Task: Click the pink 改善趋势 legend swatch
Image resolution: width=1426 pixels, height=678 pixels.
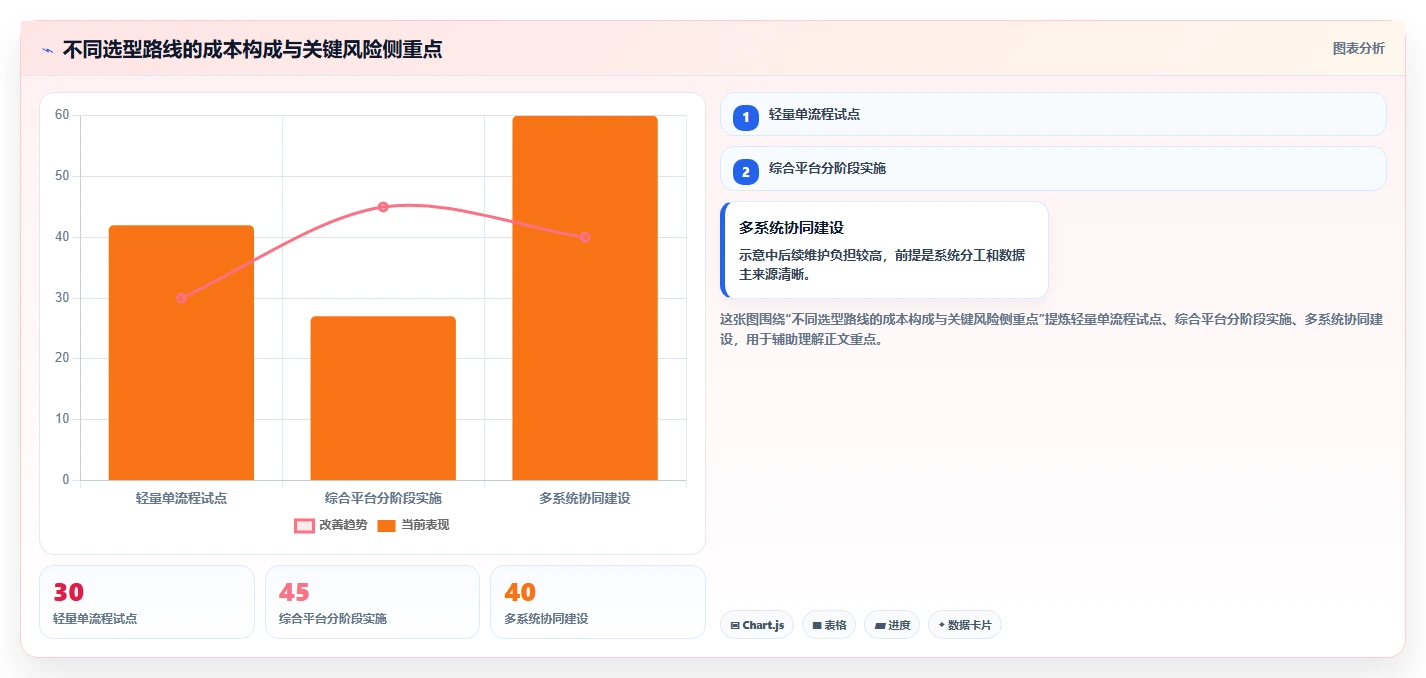Action: pos(304,526)
